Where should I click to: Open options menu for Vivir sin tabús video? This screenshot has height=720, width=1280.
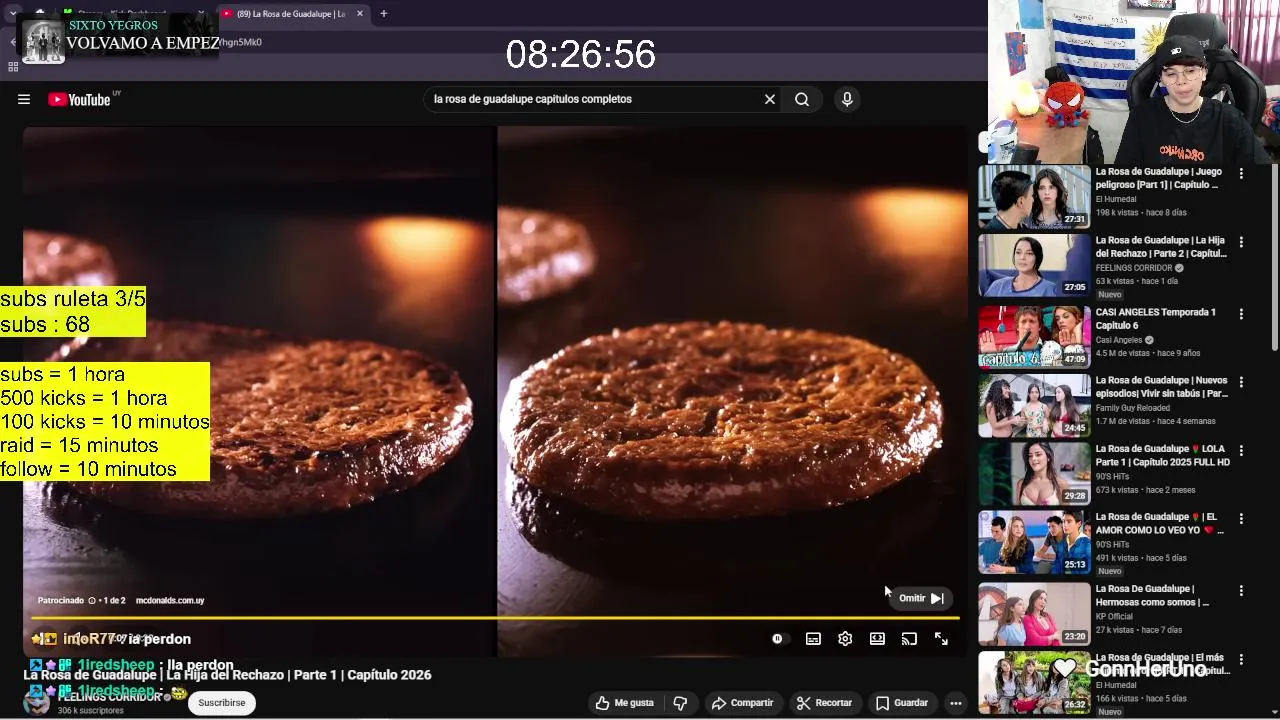pyautogui.click(x=1241, y=382)
